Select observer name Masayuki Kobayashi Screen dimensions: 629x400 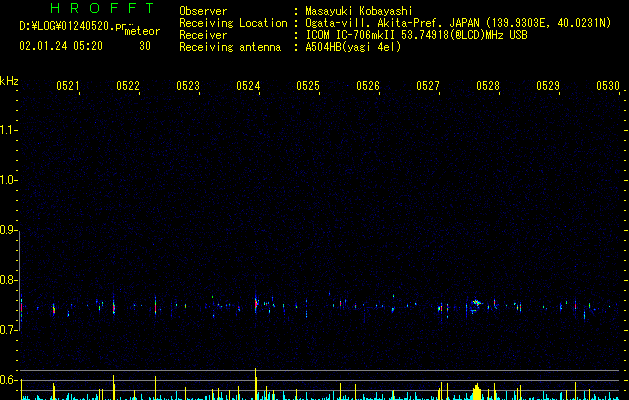359,11
